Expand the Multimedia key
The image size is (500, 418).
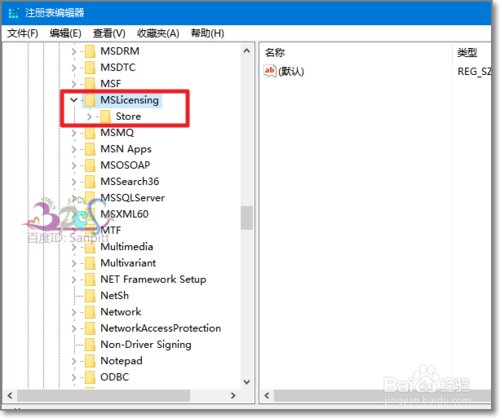point(74,247)
